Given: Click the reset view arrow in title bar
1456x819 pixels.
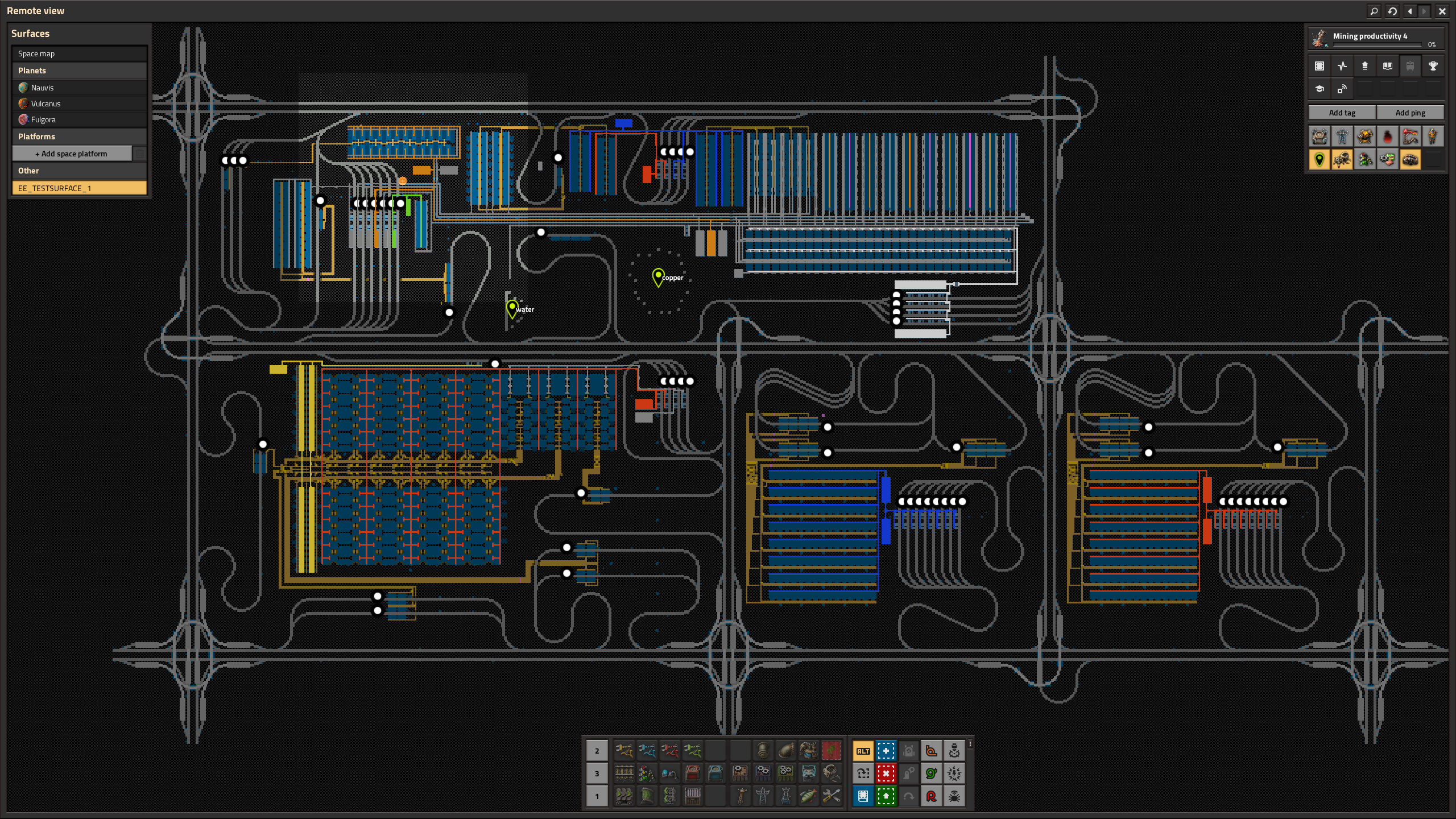Looking at the screenshot, I should point(1392,11).
